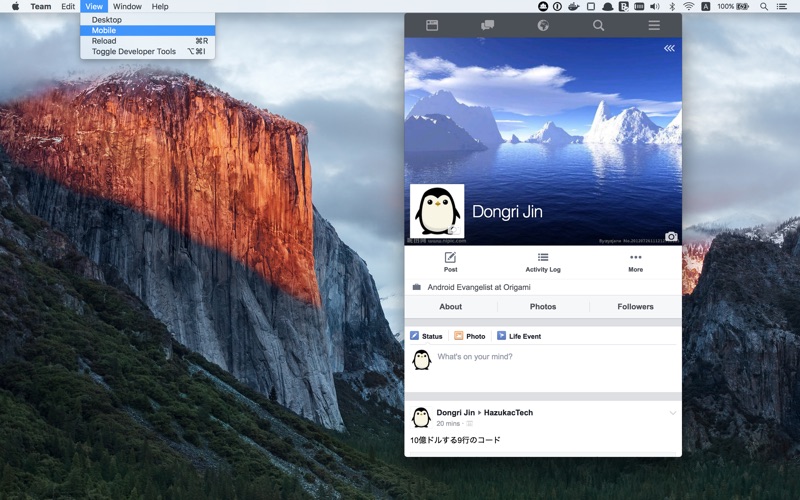Screen dimensions: 800x500
Task: Open the notifications globe icon
Action: pyautogui.click(x=543, y=26)
